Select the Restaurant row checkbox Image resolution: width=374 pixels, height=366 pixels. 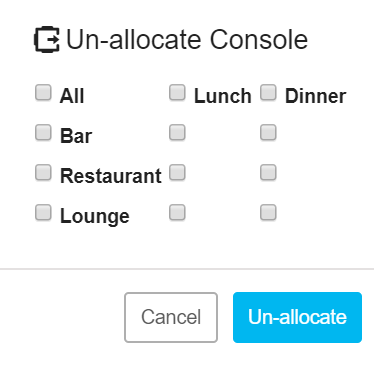43,172
